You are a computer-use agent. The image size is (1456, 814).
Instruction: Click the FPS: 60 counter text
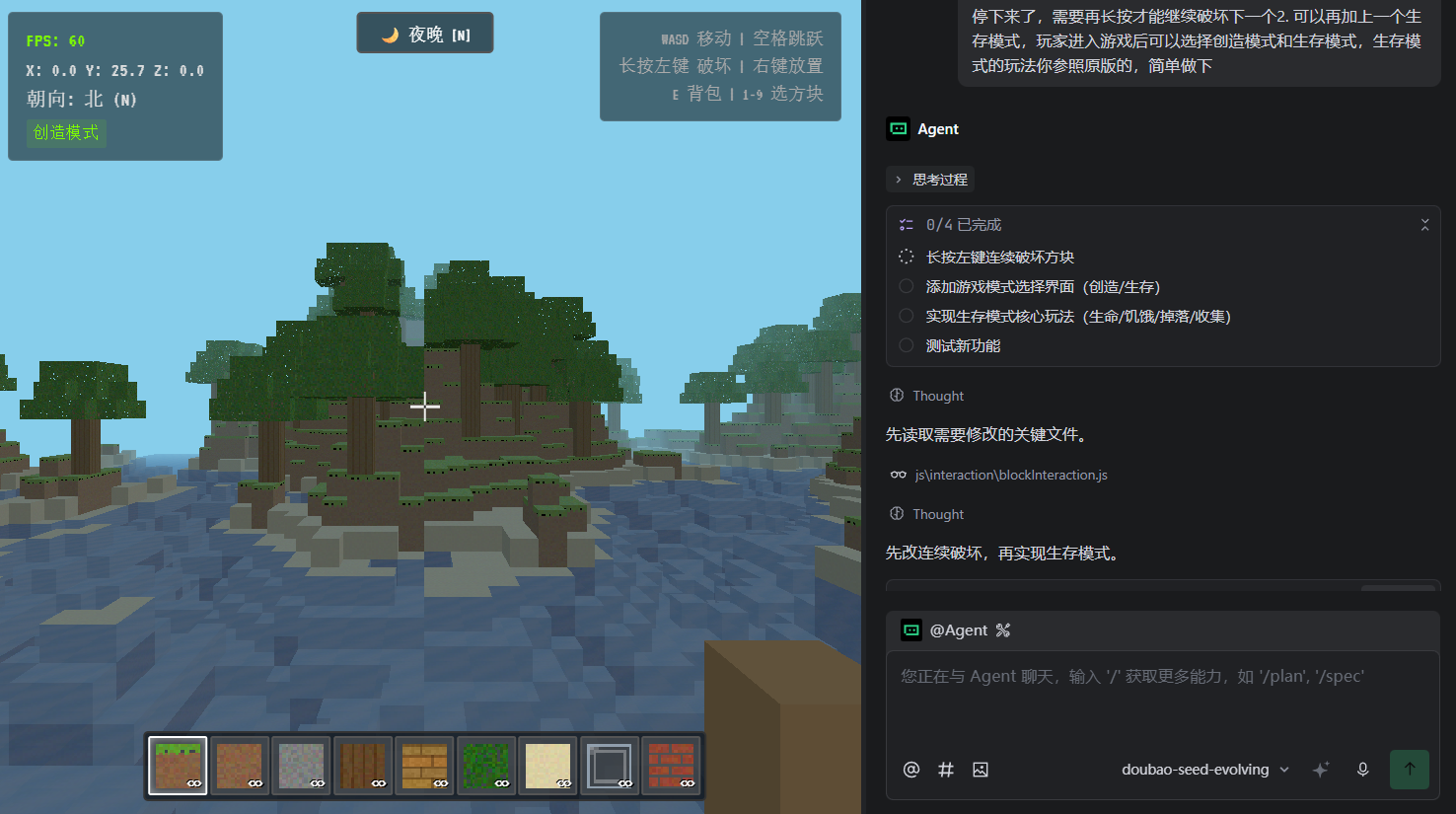(x=55, y=41)
